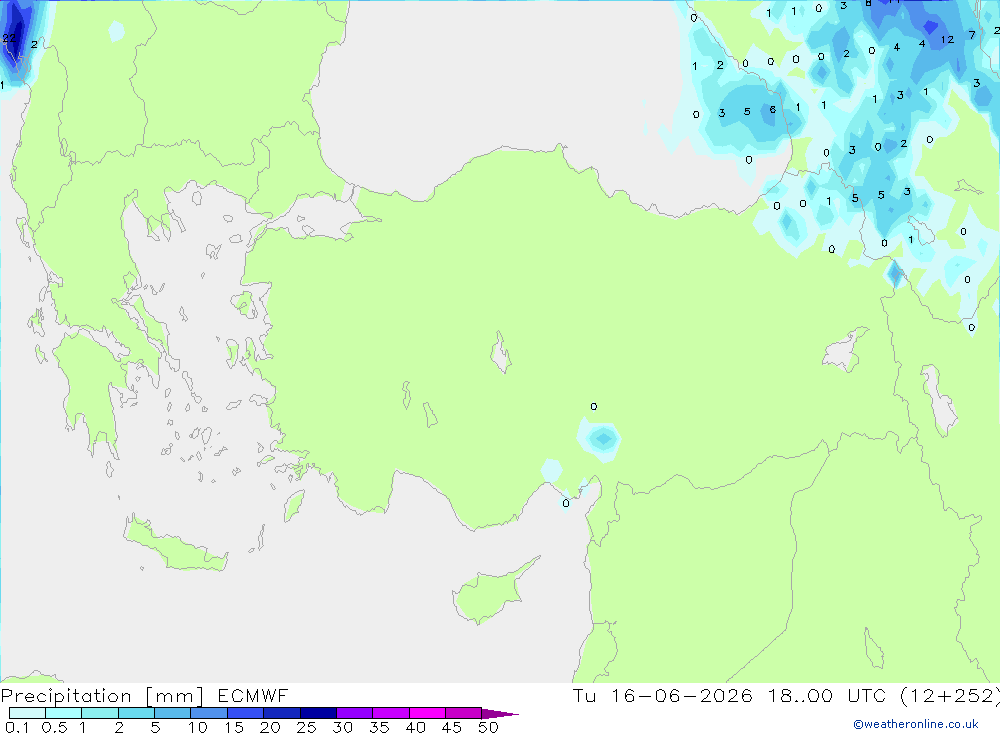Image resolution: width=1000 pixels, height=733 pixels.
Task: Click the 25–30 mm navy swatch
Action: [318, 713]
